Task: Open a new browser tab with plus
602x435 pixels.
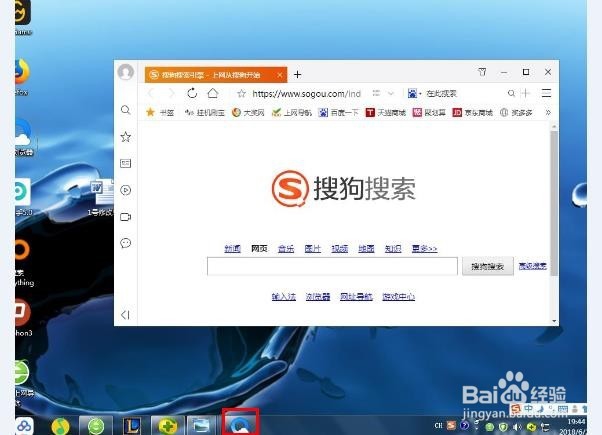Action: click(x=298, y=74)
